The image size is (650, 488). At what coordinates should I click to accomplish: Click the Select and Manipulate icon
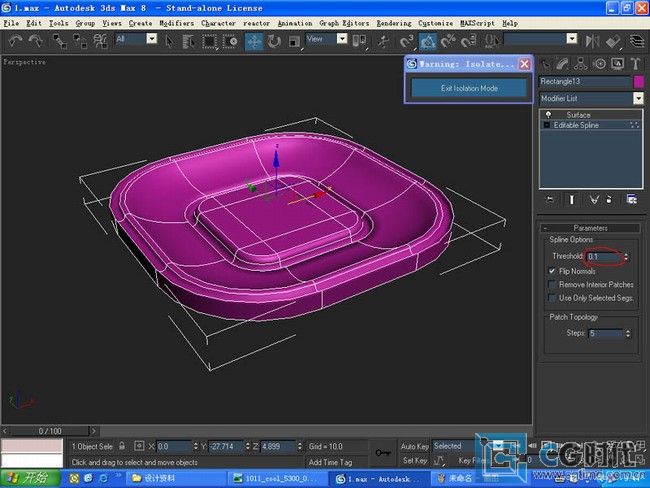pos(383,41)
